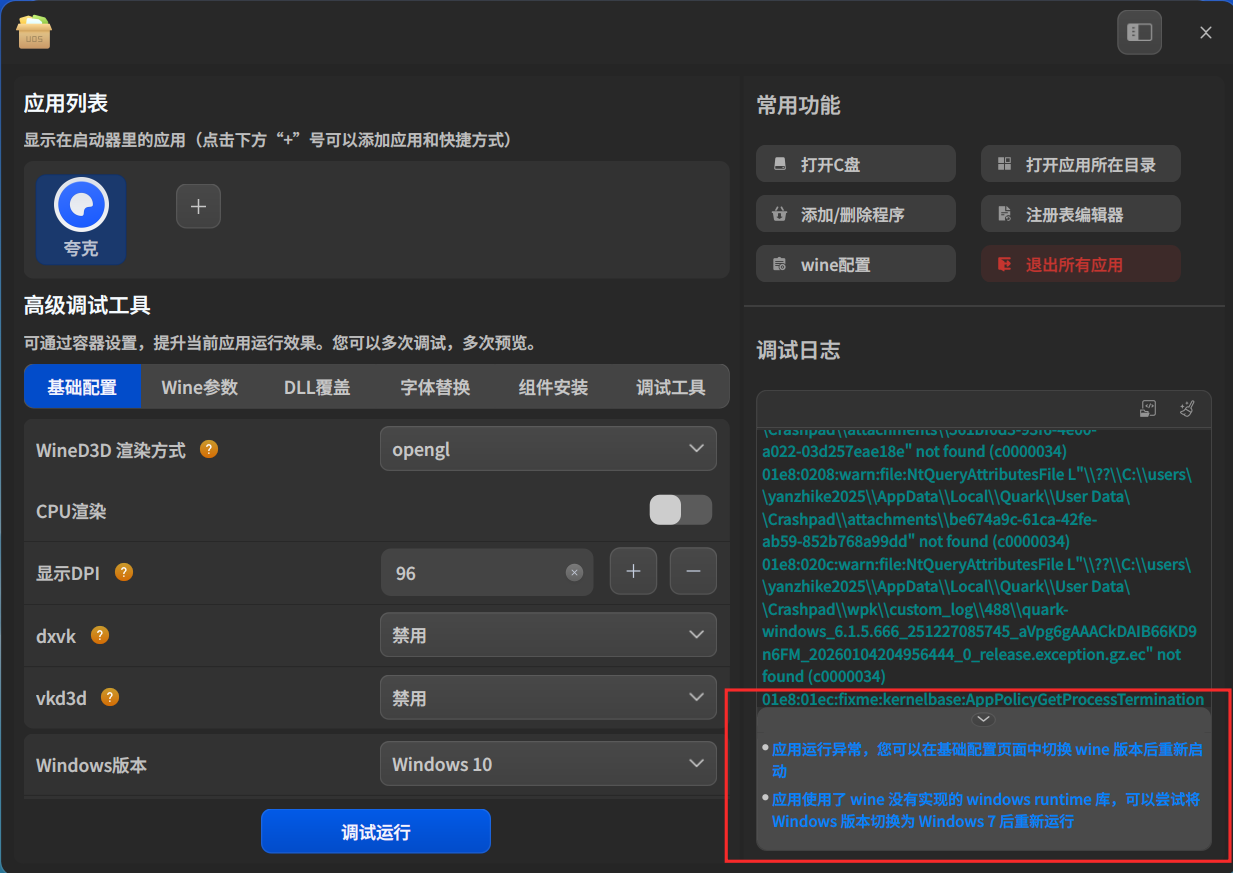Expand the dxvk 禁用 dropdown
Image resolution: width=1233 pixels, height=873 pixels.
(548, 635)
